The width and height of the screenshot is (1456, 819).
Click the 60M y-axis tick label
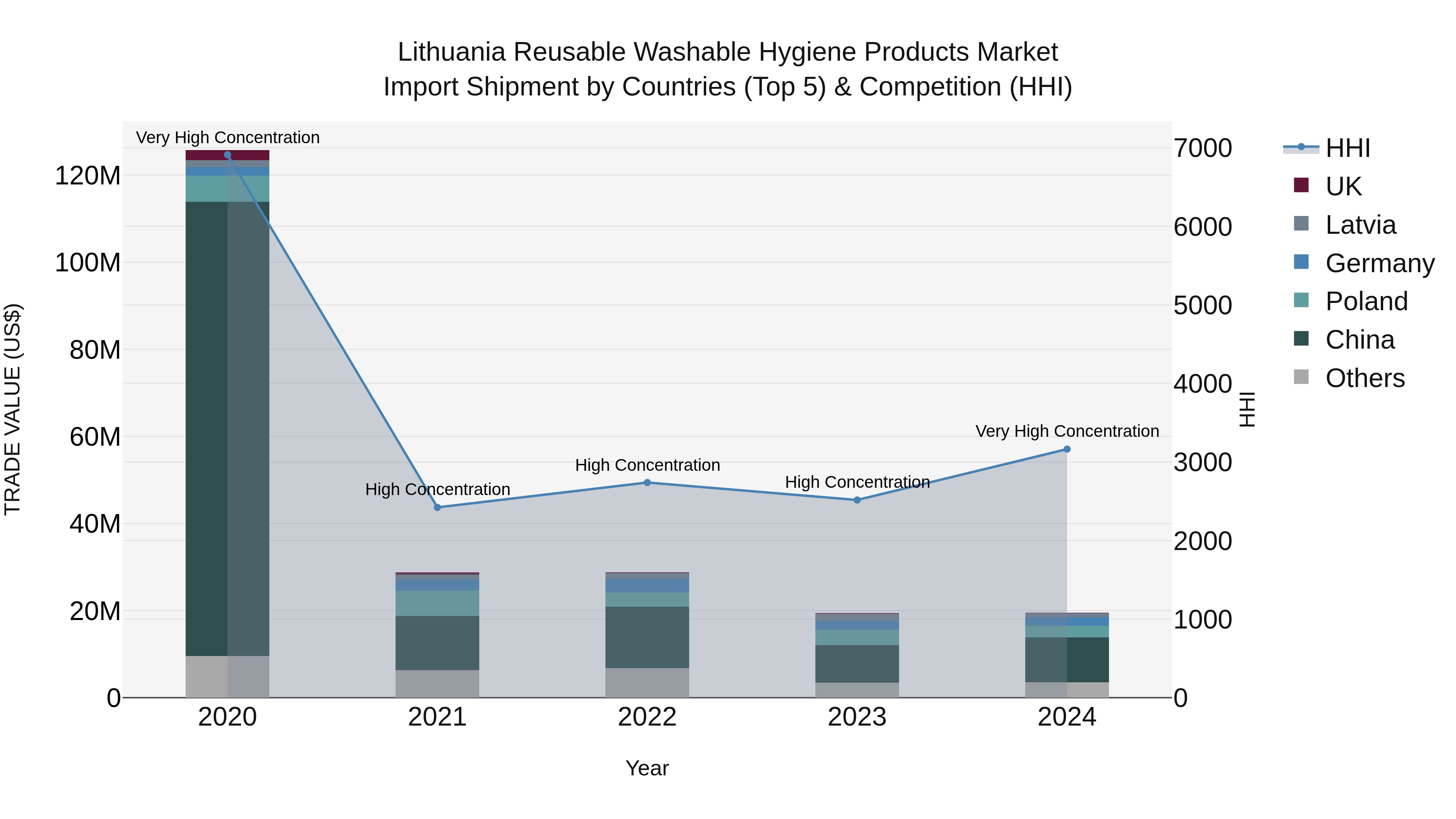point(95,437)
